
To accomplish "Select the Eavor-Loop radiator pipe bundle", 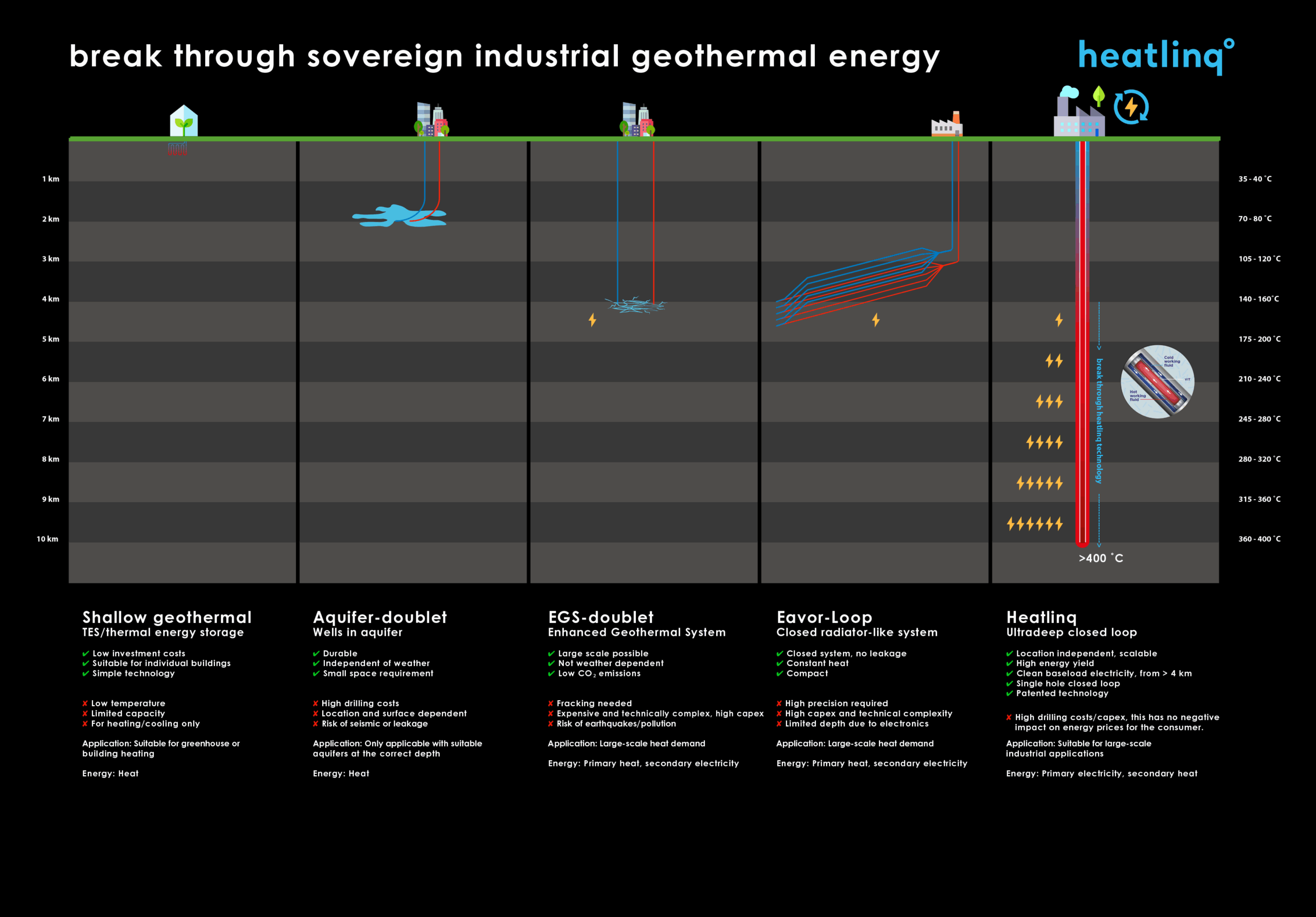I will click(x=860, y=287).
